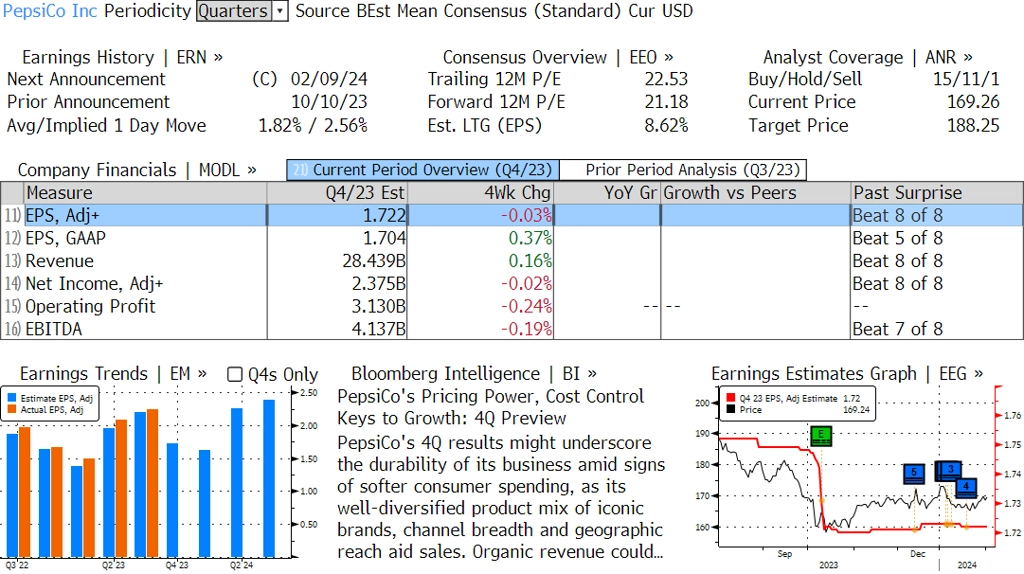Click the blue Estimate EPS, Adj legend swatch
The width and height of the screenshot is (1024, 574).
[x=12, y=398]
